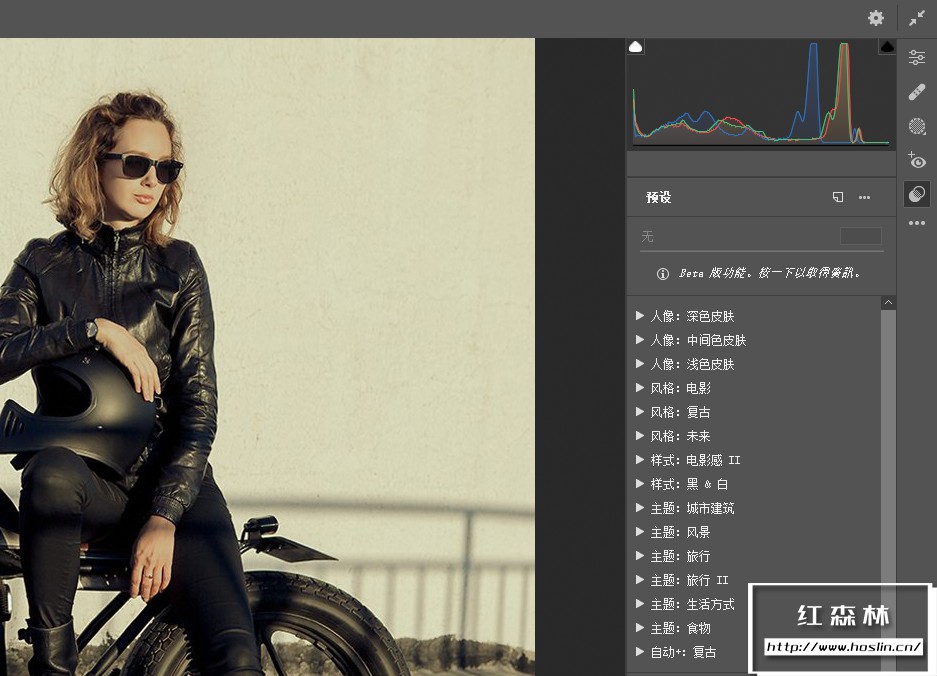This screenshot has width=937, height=676.
Task: Expand 风格: 复古 preset group
Action: click(639, 412)
